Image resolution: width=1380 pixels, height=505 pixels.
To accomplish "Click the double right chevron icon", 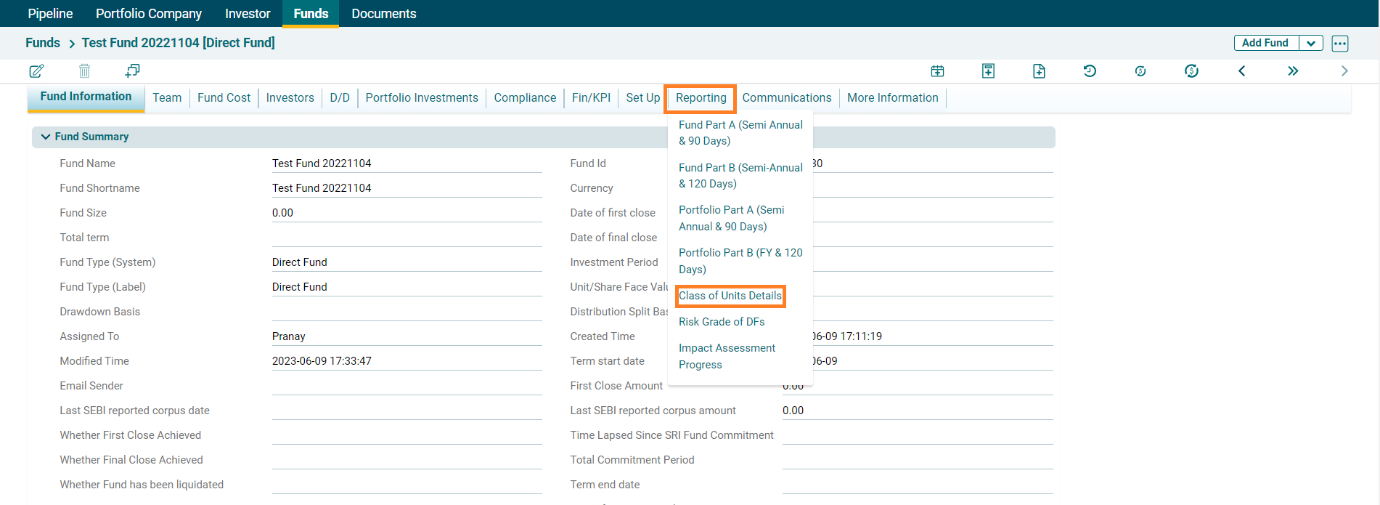I will (1293, 71).
